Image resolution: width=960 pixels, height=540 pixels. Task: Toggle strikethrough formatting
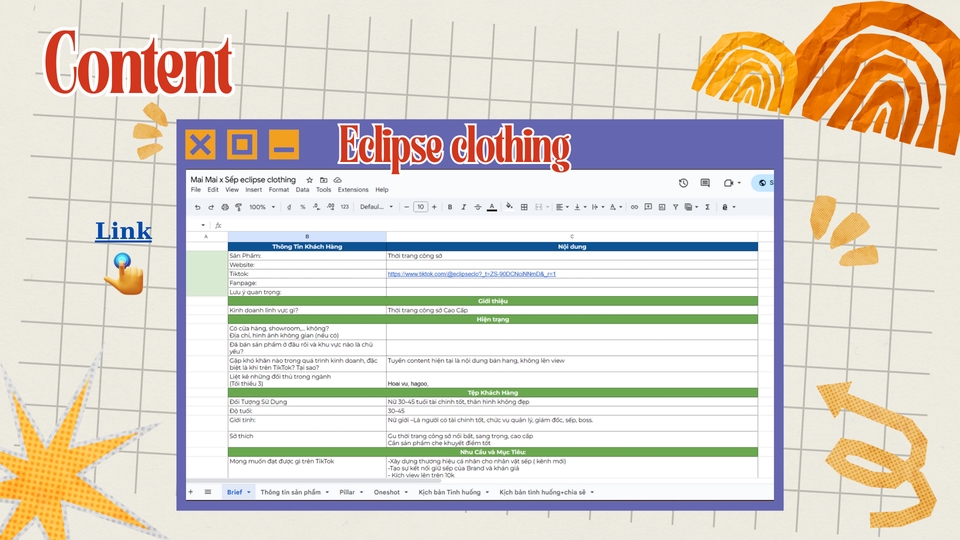point(477,207)
